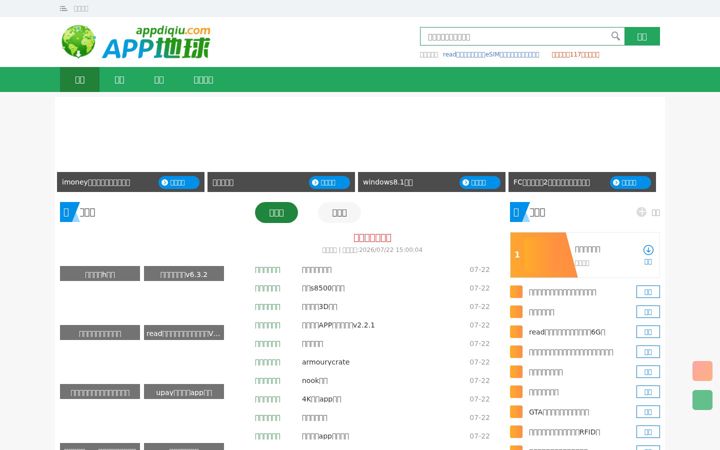This screenshot has height=450, width=720.
Task: Open the tile starting with "read" ending "V..."
Action: click(x=184, y=333)
